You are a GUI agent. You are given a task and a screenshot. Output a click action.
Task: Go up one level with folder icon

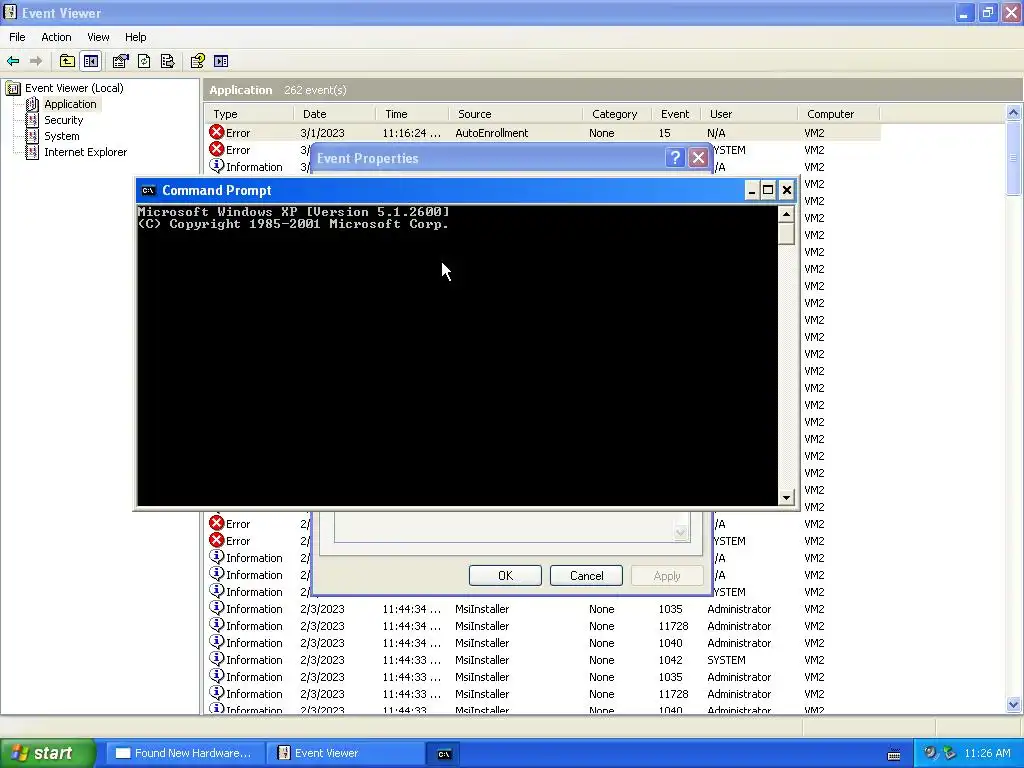[67, 61]
